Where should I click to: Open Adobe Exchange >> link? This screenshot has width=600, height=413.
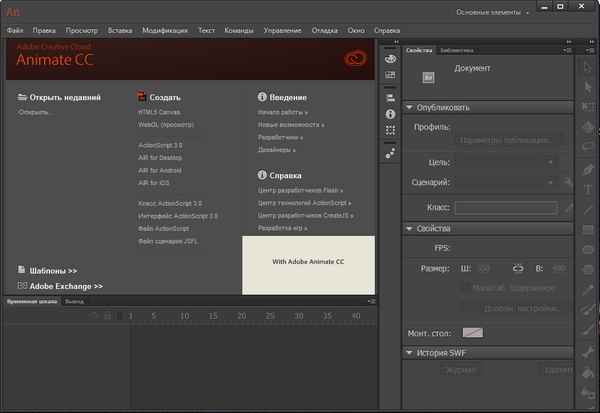point(66,286)
